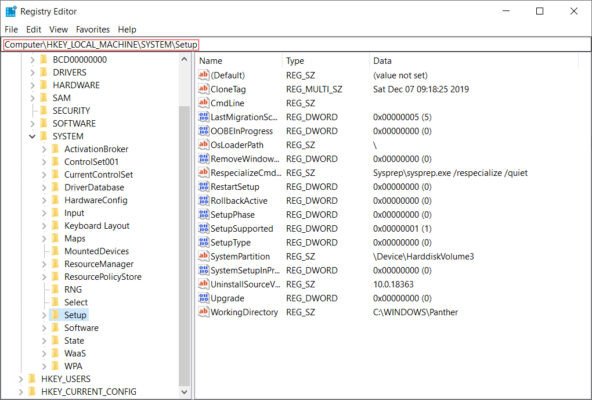Select the Select key
This screenshot has height=400, width=592.
click(76, 302)
